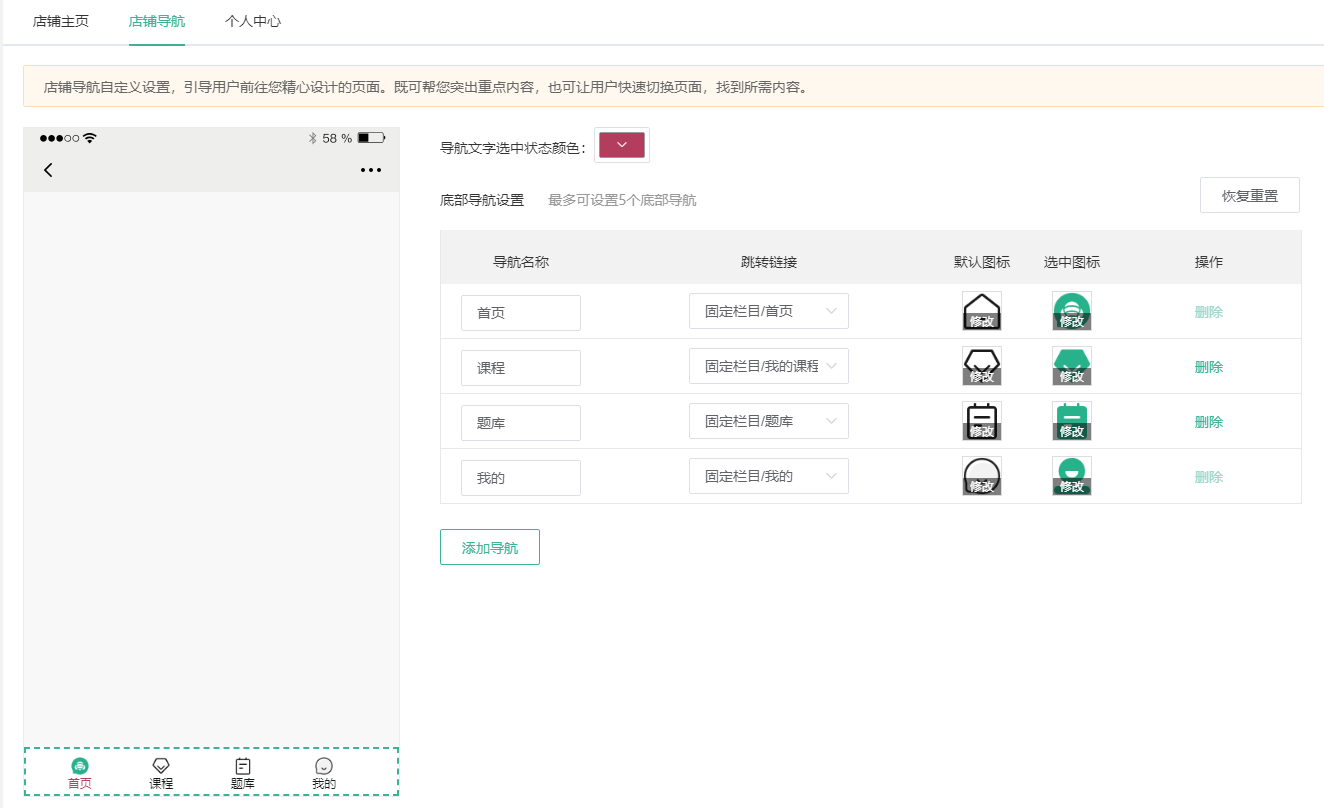Click the Bluetooth icon in preview status bar
The width and height of the screenshot is (1324, 808).
click(x=313, y=138)
